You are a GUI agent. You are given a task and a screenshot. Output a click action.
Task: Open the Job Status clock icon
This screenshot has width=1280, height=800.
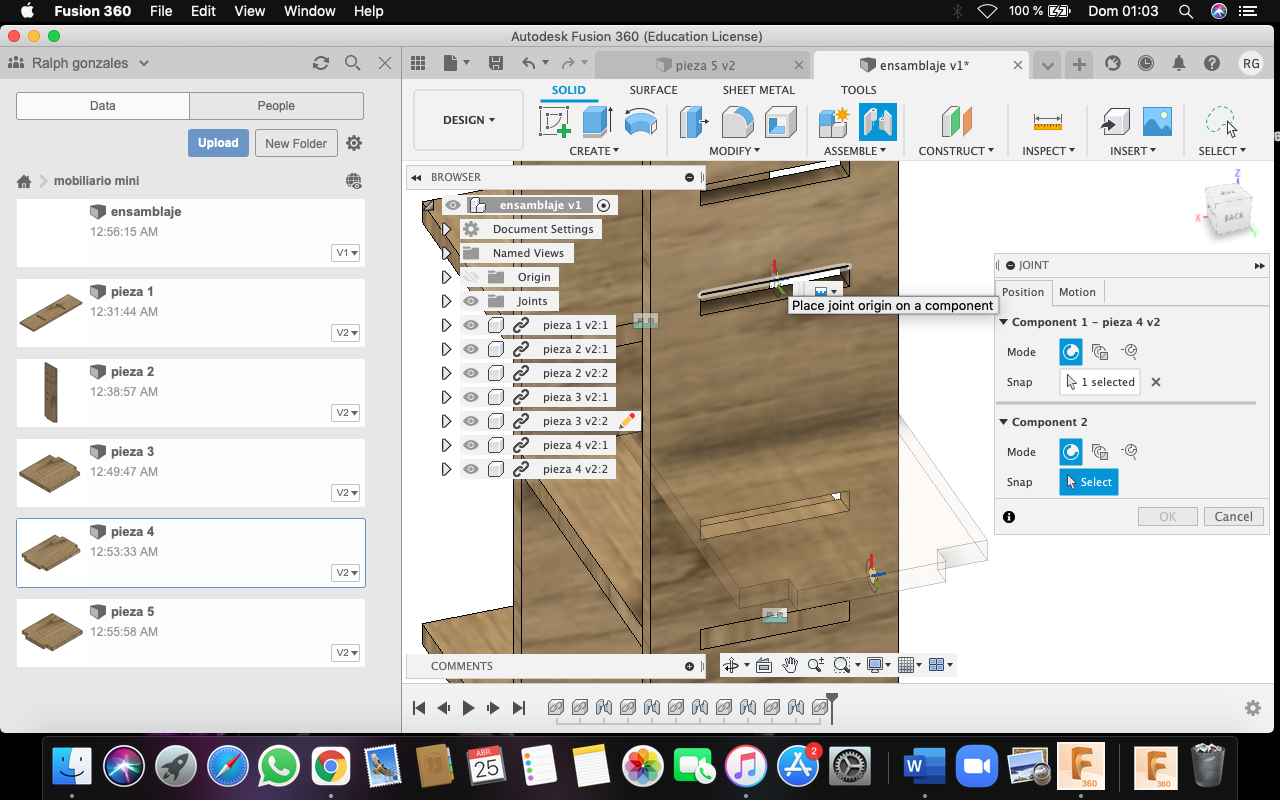[1146, 63]
